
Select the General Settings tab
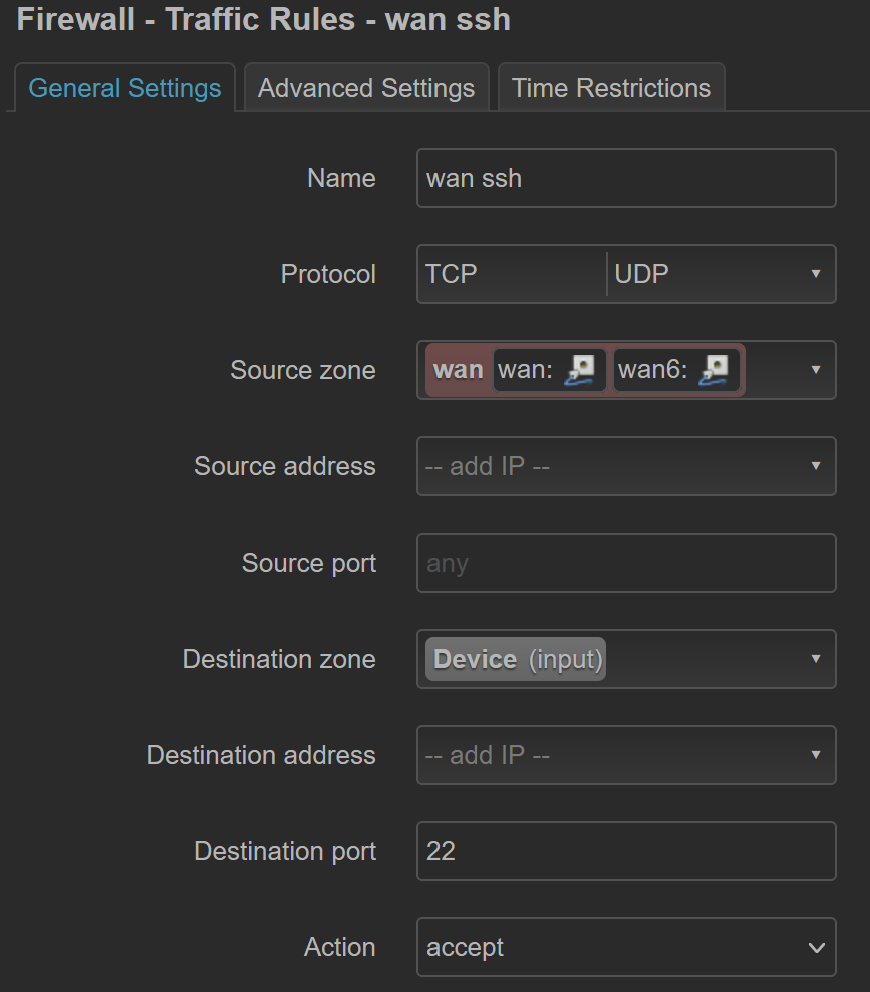pyautogui.click(x=124, y=88)
